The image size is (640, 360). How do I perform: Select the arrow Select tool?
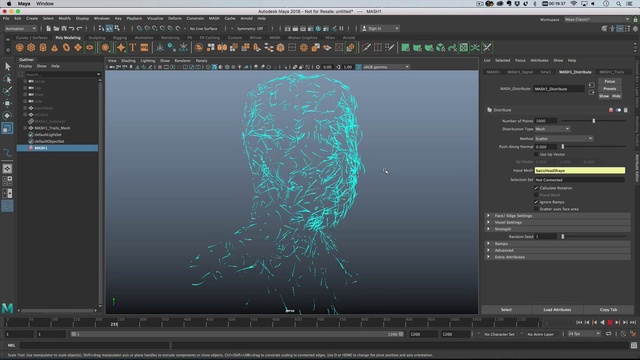click(x=7, y=66)
